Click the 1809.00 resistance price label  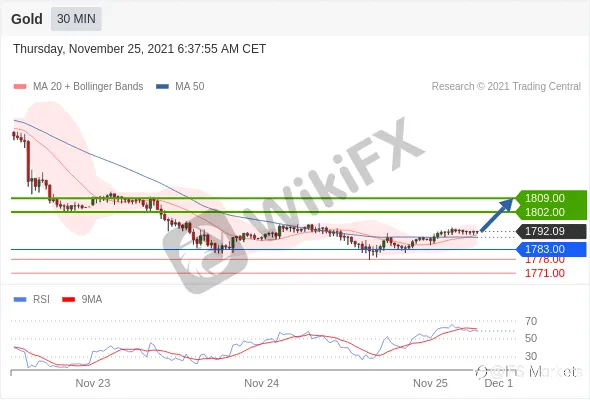(x=544, y=198)
